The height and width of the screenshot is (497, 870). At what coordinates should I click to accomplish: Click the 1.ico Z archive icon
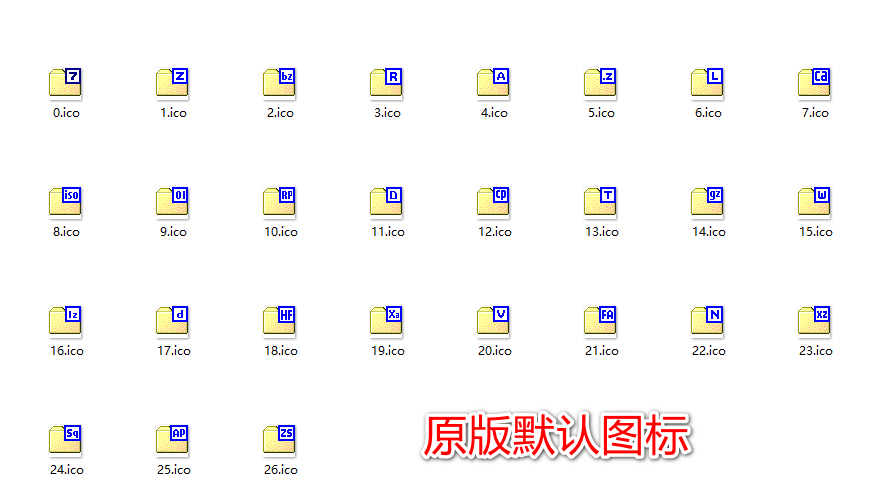[x=173, y=84]
